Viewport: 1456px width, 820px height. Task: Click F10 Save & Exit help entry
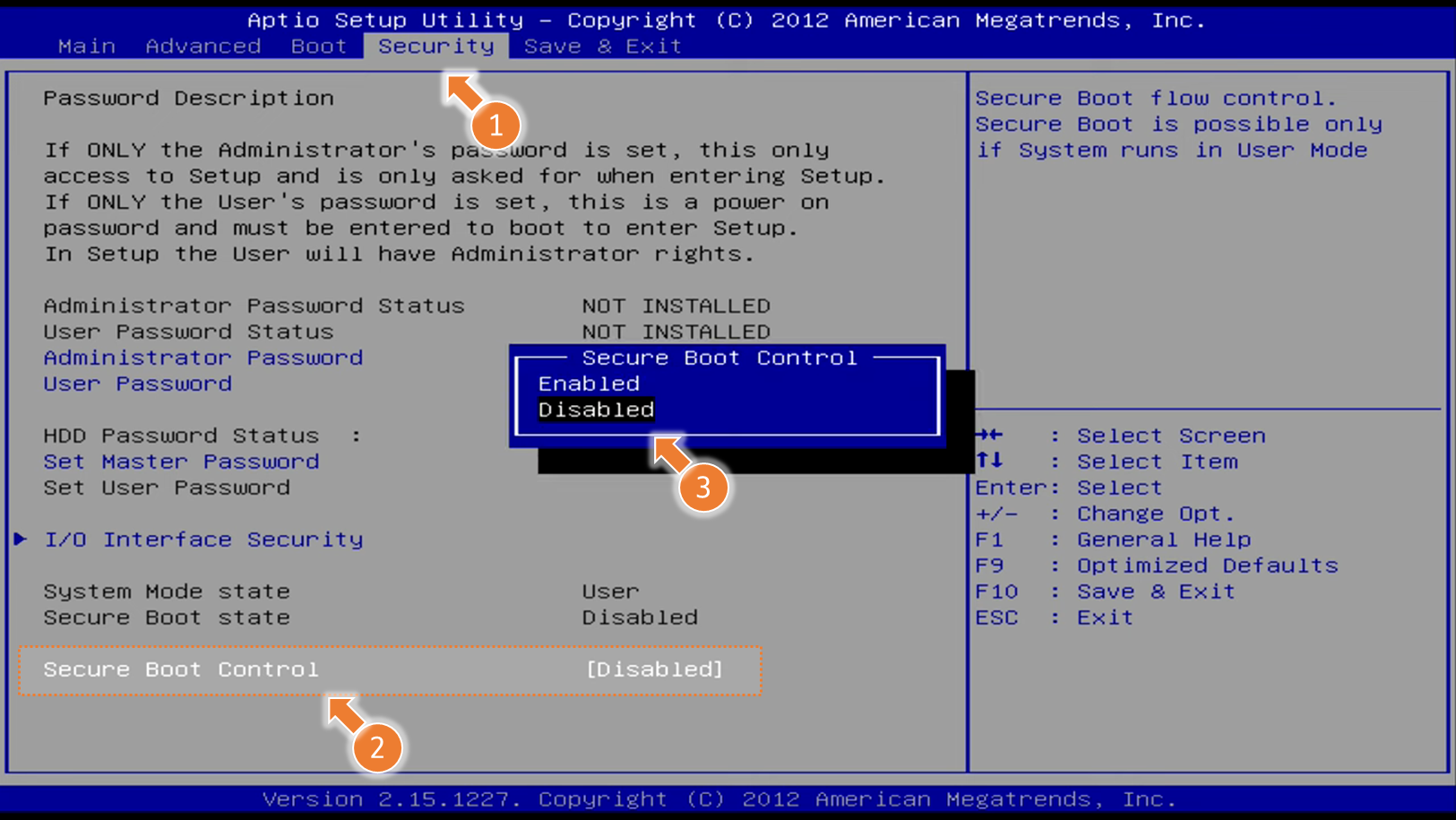(x=1105, y=591)
